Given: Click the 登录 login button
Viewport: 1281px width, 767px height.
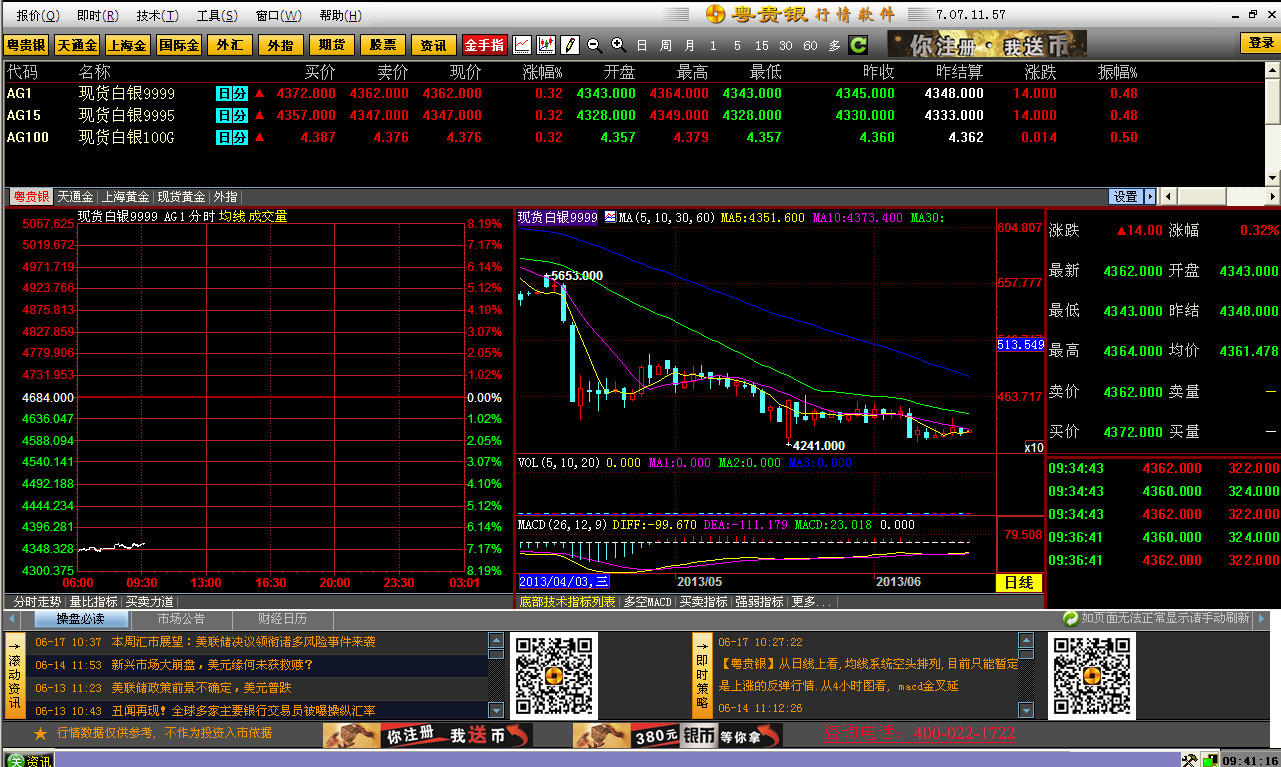Looking at the screenshot, I should tap(1260, 43).
